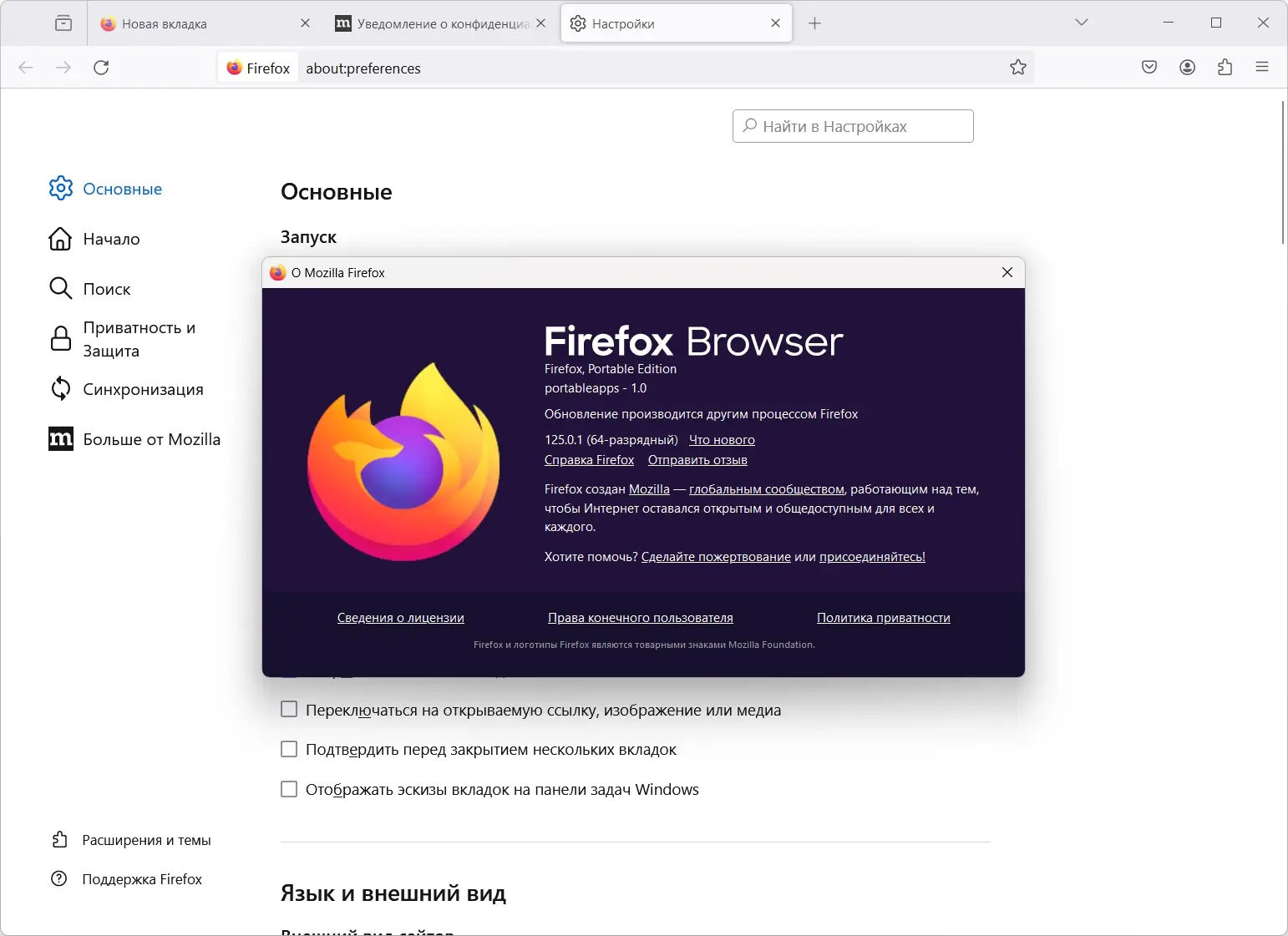
Task: Check 'Подтвердить перед закрытием нескольких вкладок'
Action: point(289,749)
